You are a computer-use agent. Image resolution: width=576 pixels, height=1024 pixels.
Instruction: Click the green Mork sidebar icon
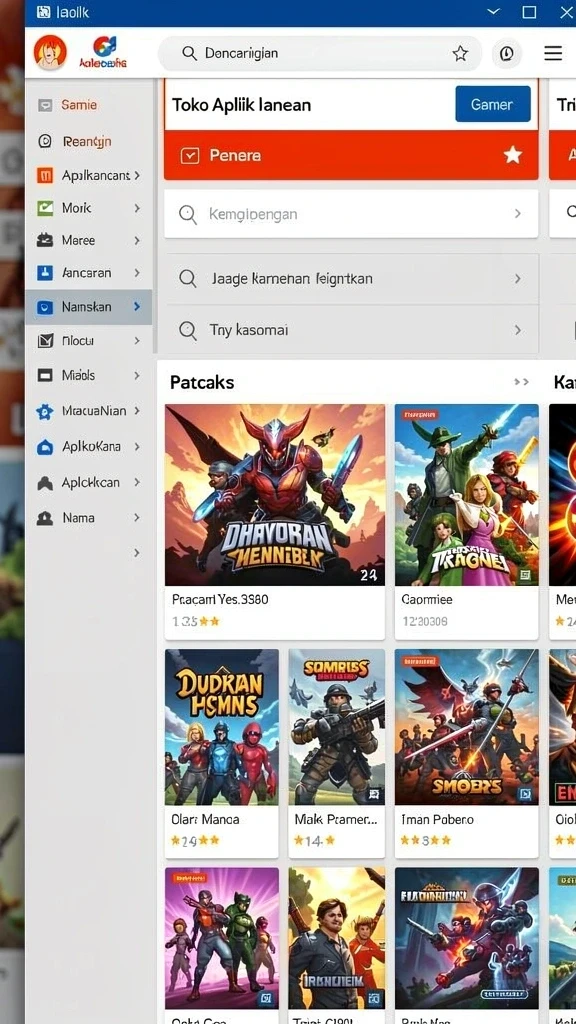(x=45, y=208)
